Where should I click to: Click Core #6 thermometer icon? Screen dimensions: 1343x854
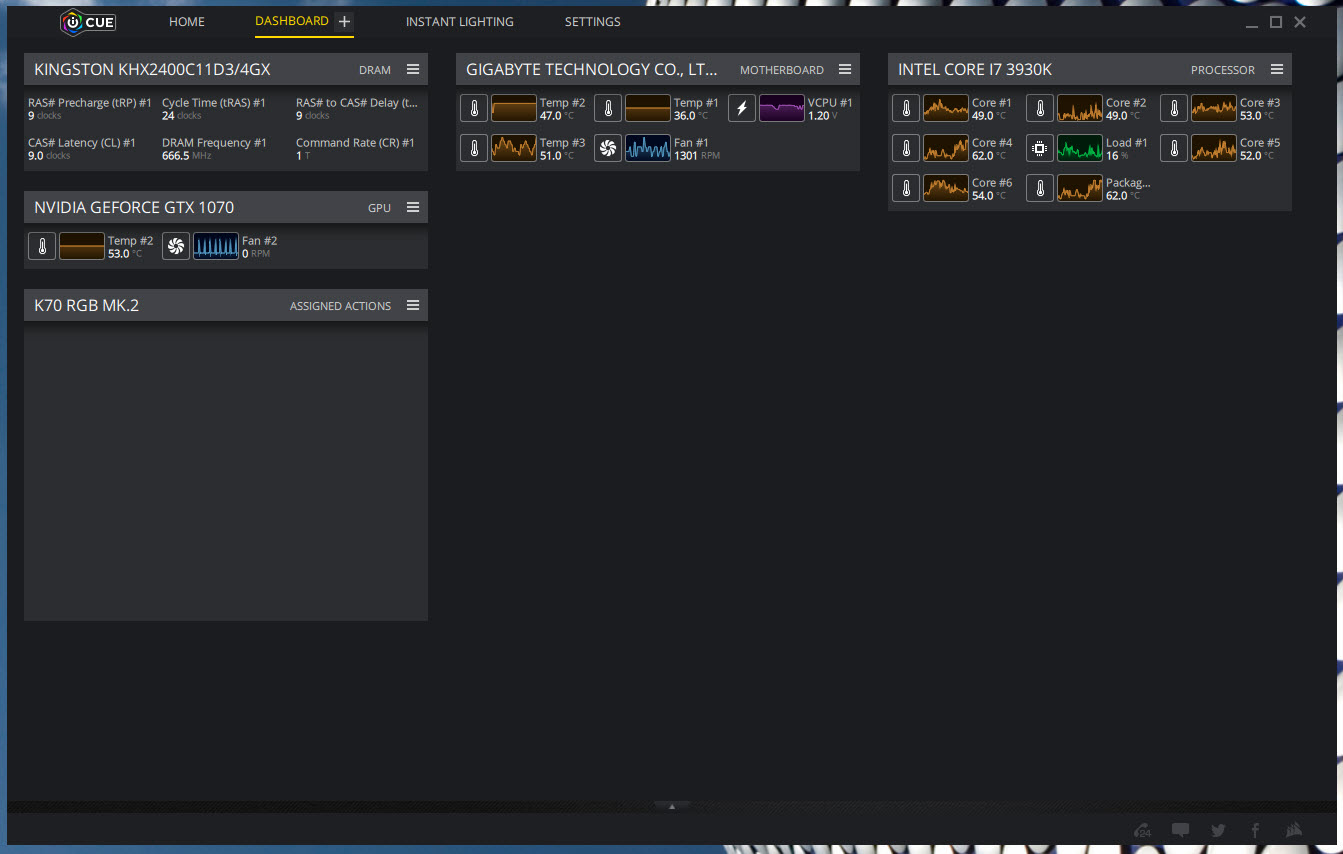tap(906, 188)
